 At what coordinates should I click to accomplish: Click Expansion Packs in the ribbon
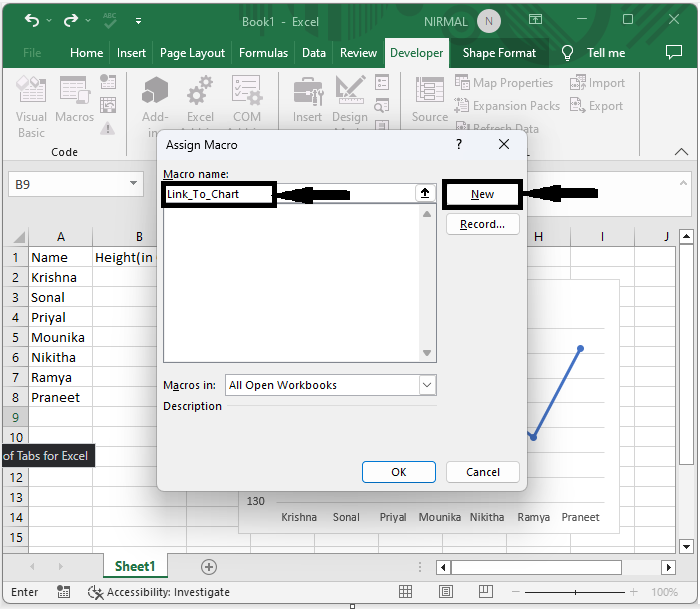pyautogui.click(x=507, y=106)
